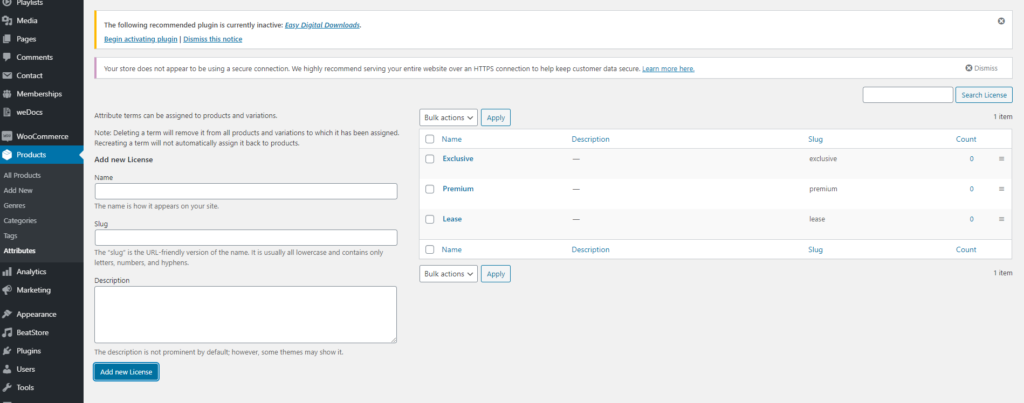Click the Exclusive row count value
The width and height of the screenshot is (1024, 403).
[x=971, y=159]
